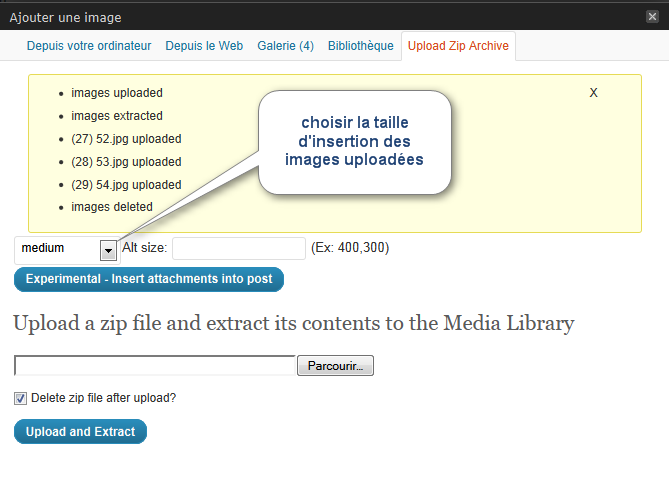Image resolution: width=669 pixels, height=489 pixels.
Task: Go to Galerie (4) tab
Action: (x=285, y=46)
